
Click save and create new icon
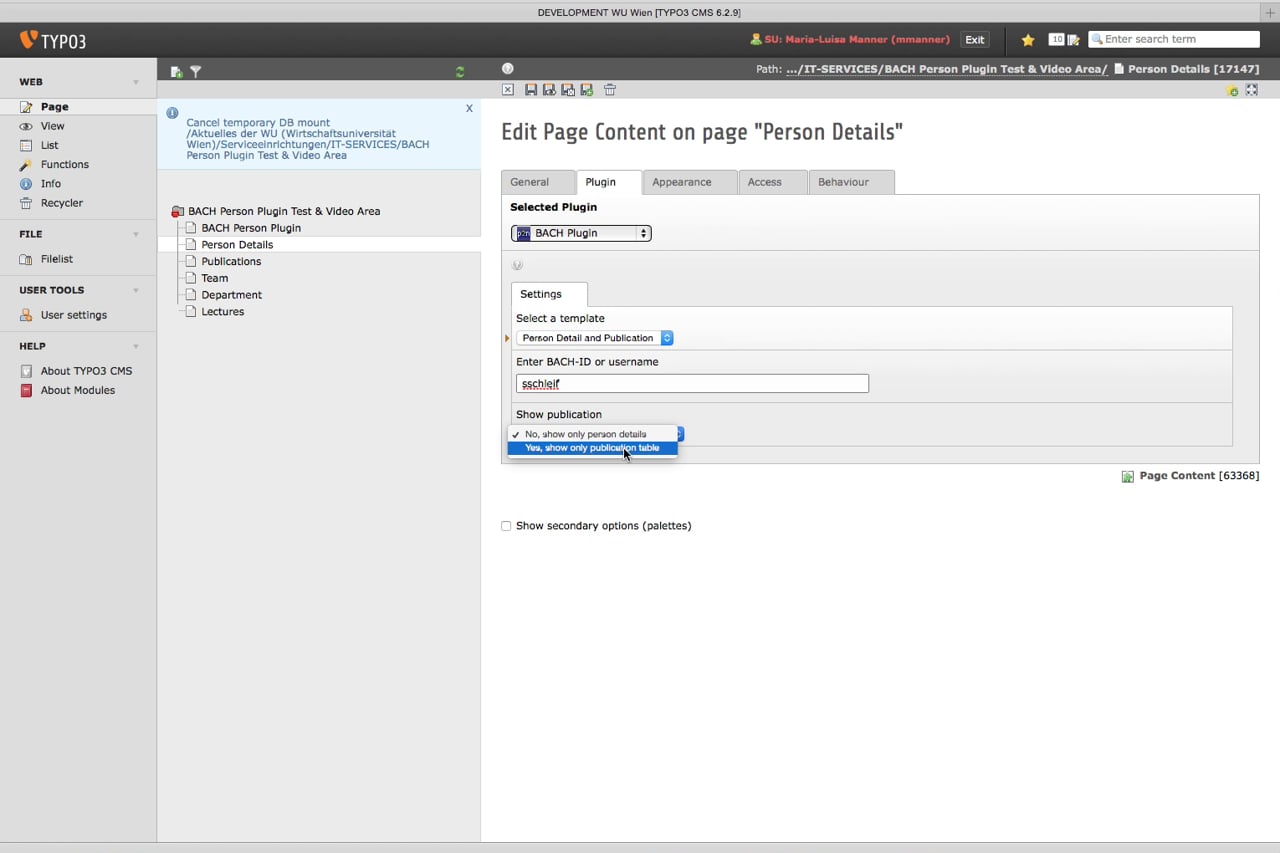(587, 90)
